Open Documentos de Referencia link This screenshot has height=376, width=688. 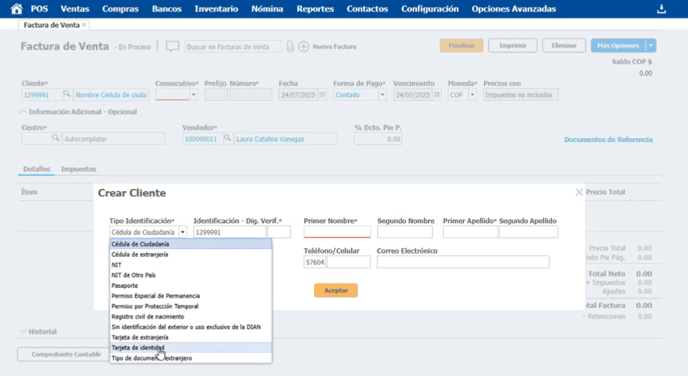pyautogui.click(x=608, y=140)
